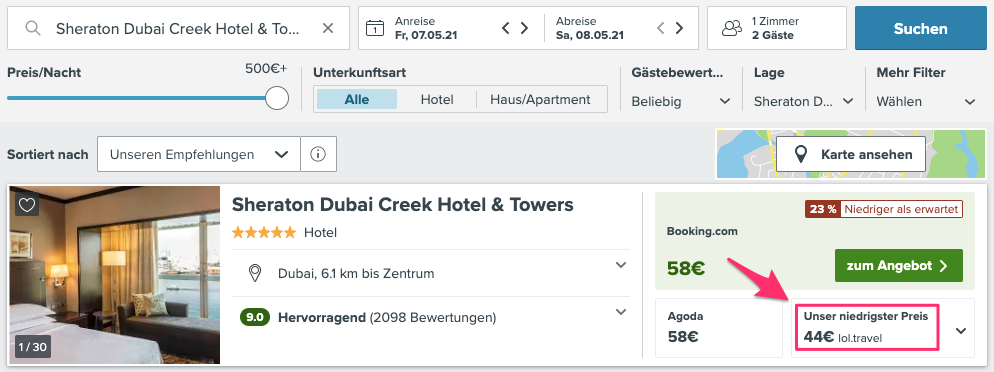Advance Abreise date with right arrow

point(679,28)
